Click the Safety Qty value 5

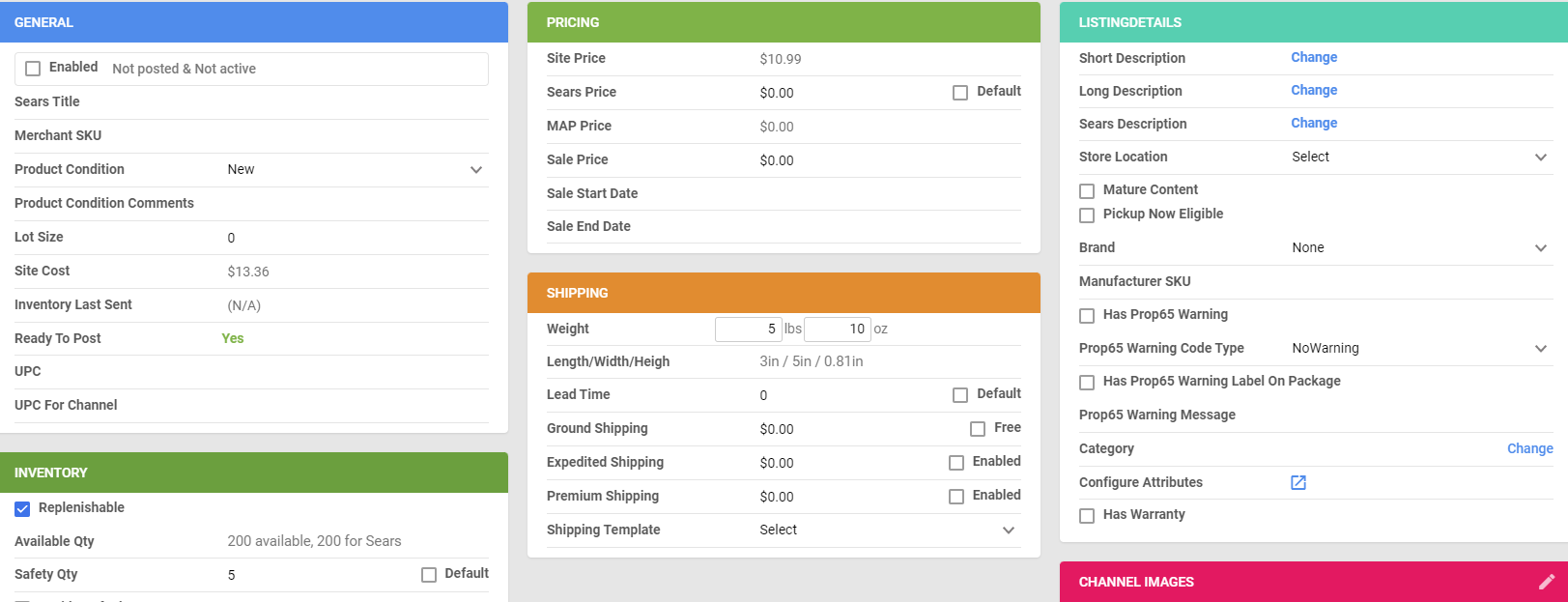click(231, 575)
